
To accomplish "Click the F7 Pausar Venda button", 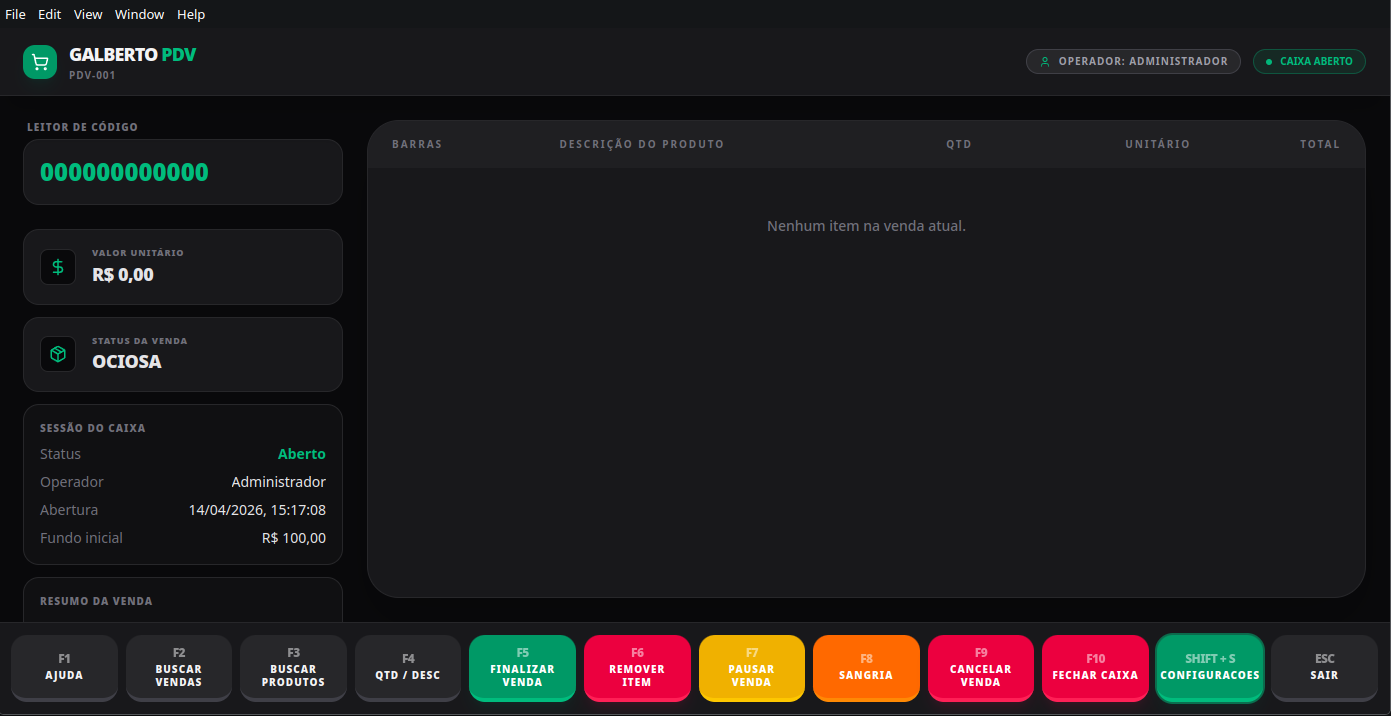I will [x=752, y=667].
